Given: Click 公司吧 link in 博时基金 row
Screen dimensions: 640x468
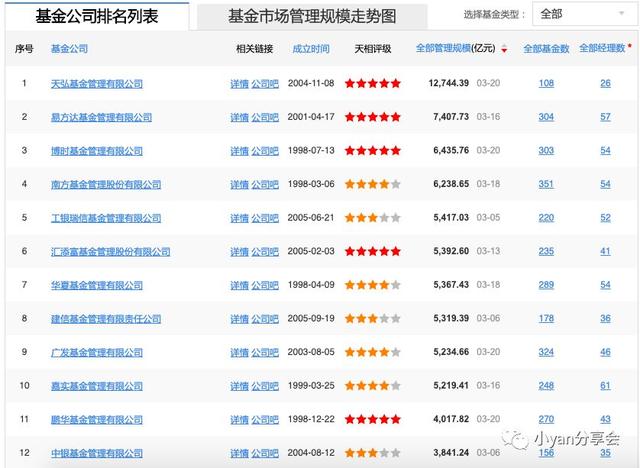Looking at the screenshot, I should click(x=265, y=151).
